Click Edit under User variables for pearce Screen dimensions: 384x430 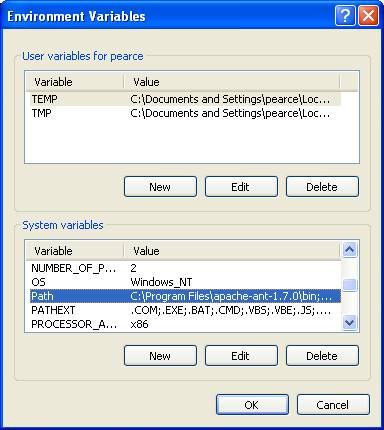241,187
